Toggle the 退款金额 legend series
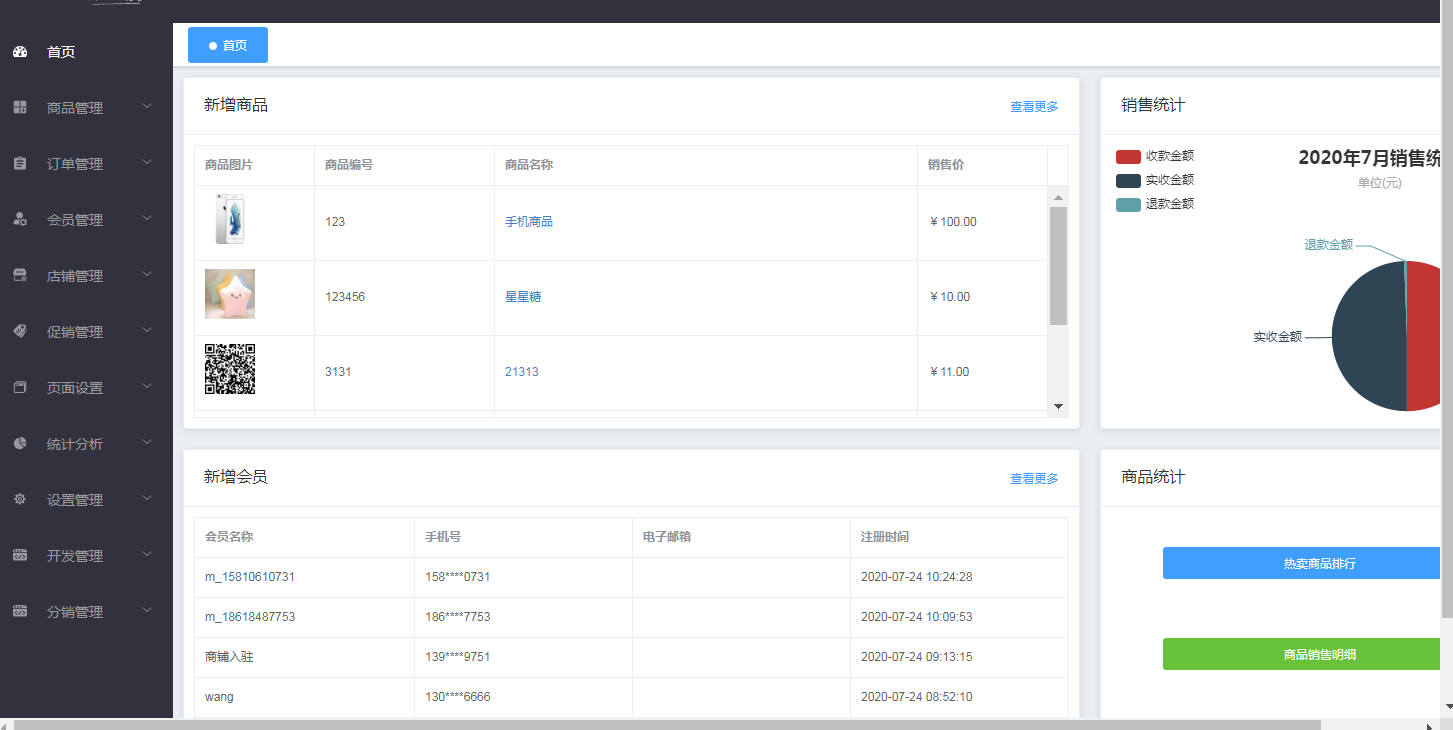This screenshot has height=730, width=1453. coord(1155,205)
